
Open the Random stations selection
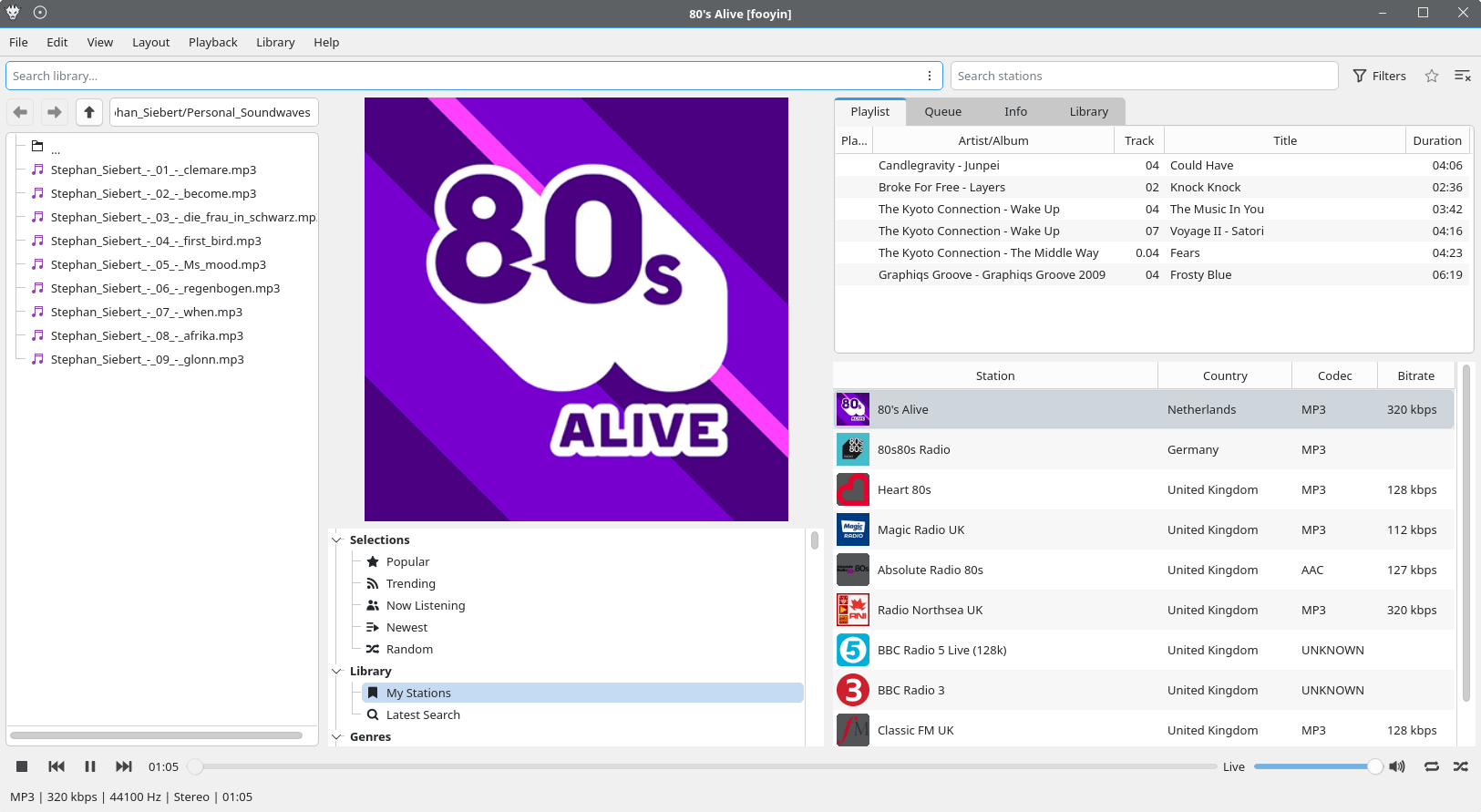(409, 649)
